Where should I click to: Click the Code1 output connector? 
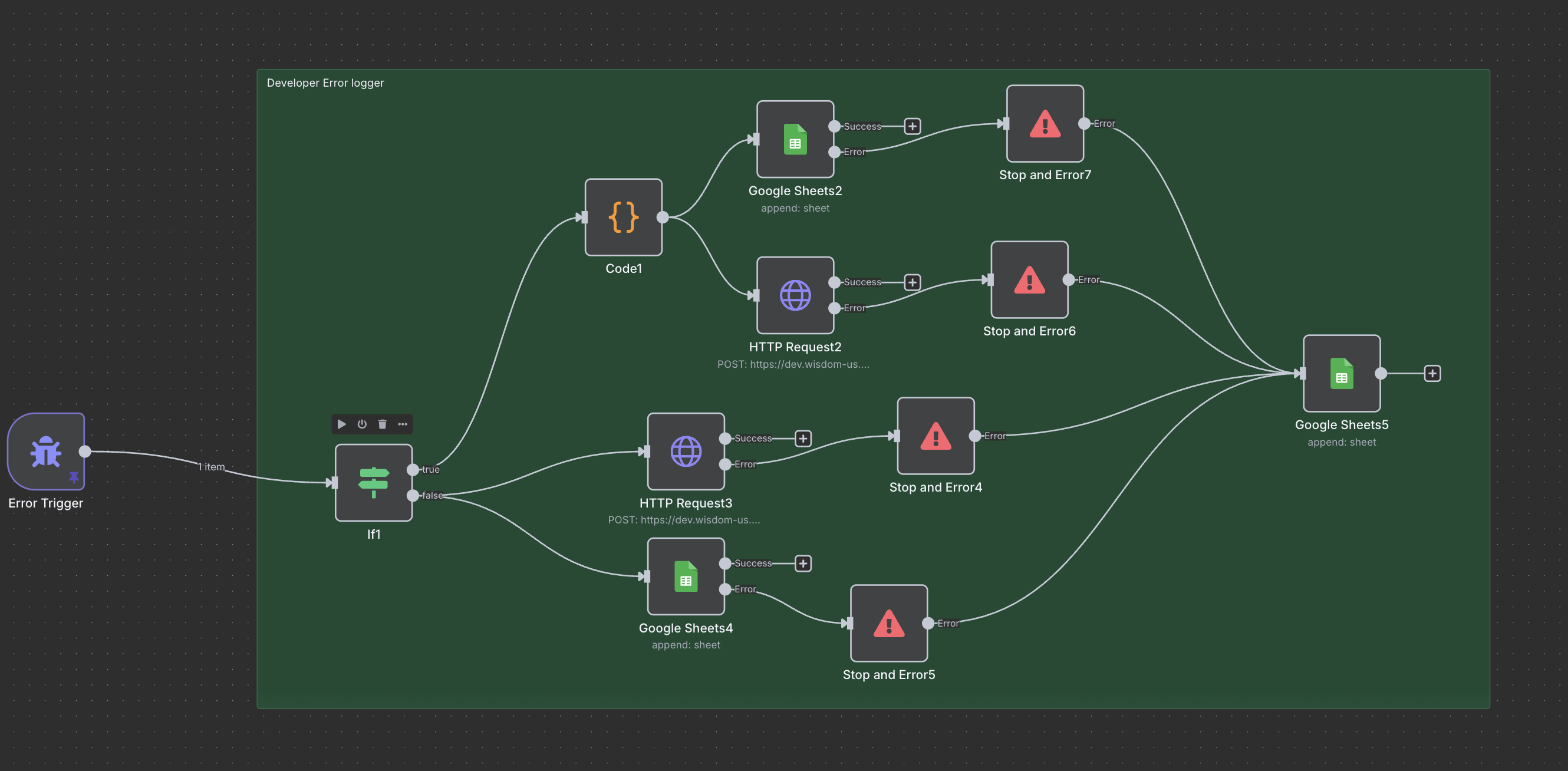pos(663,218)
